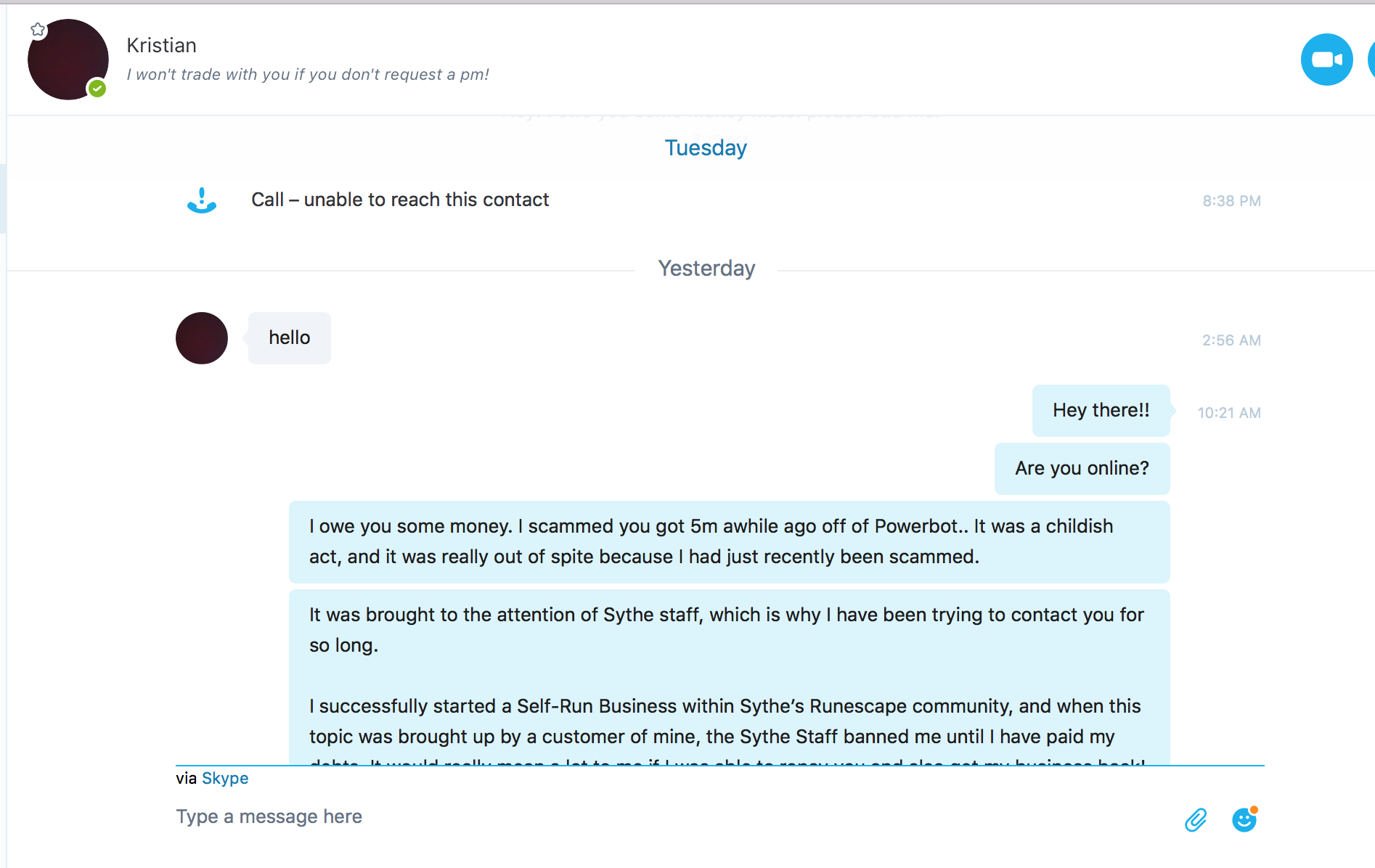Image resolution: width=1375 pixels, height=868 pixels.
Task: Click the Yesterday date separator
Action: (706, 269)
